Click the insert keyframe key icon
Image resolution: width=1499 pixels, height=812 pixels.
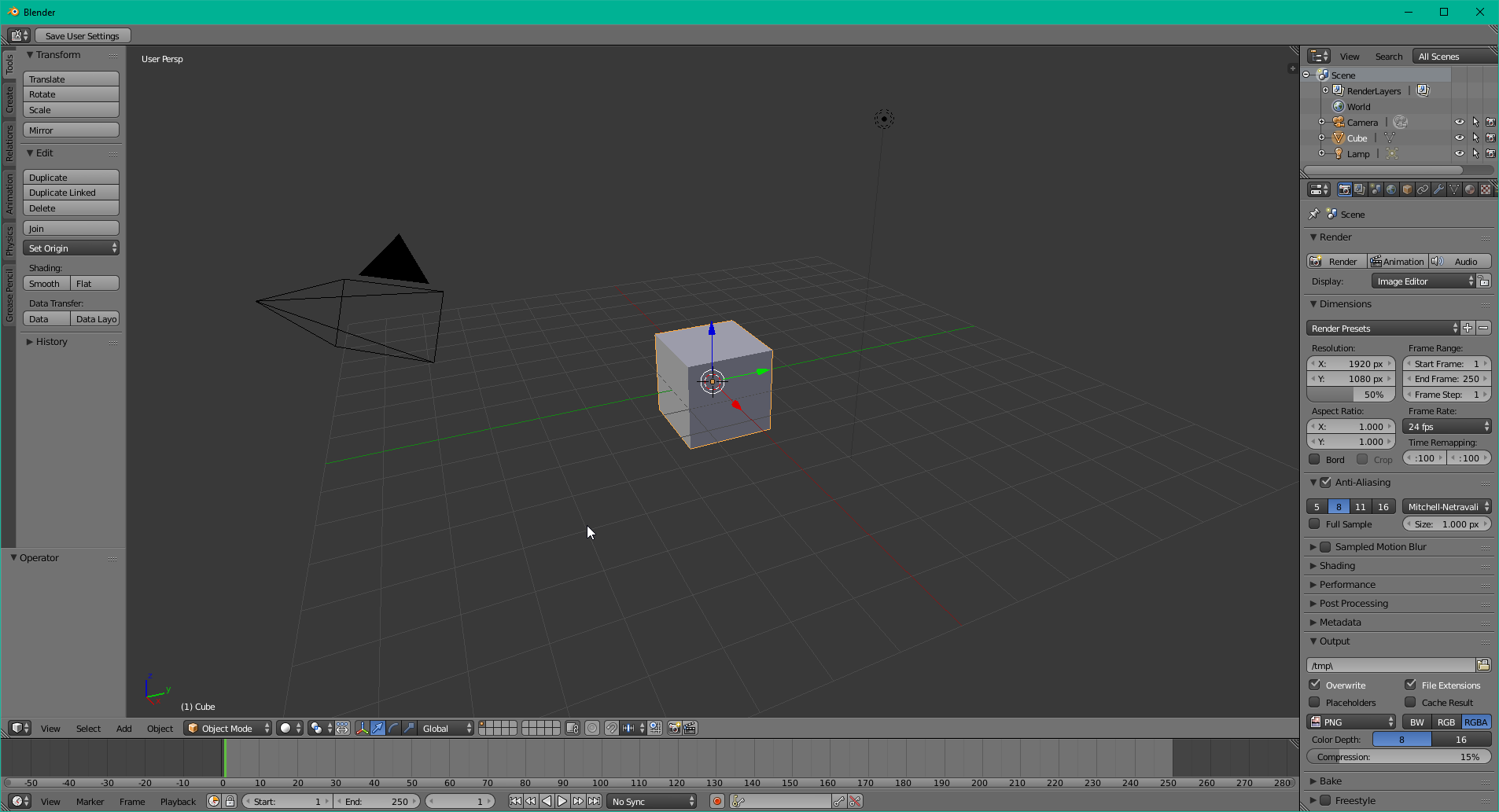(839, 801)
